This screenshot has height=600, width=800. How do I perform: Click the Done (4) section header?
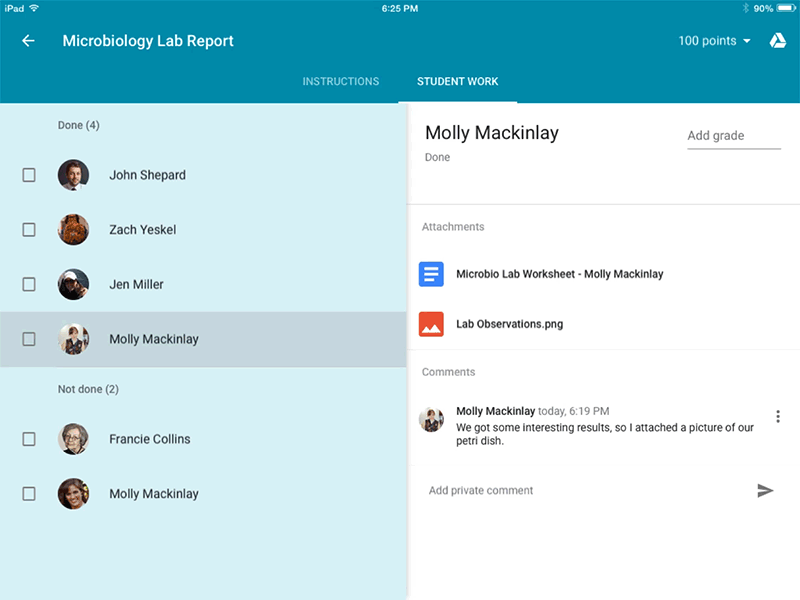coord(79,125)
